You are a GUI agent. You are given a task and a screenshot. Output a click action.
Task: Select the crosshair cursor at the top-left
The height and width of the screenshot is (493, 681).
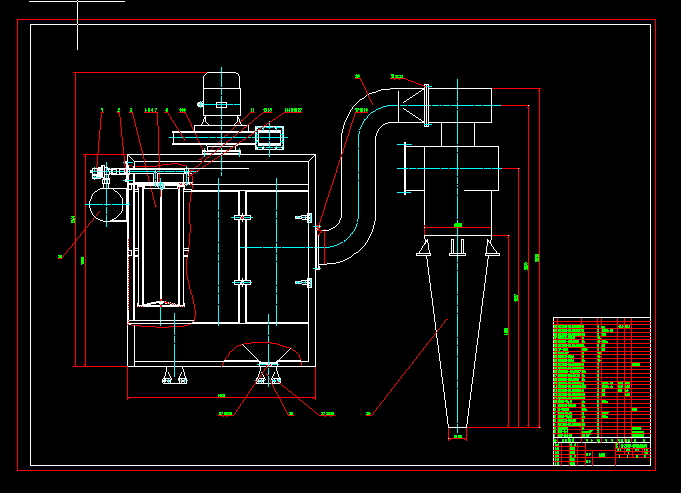point(78,2)
